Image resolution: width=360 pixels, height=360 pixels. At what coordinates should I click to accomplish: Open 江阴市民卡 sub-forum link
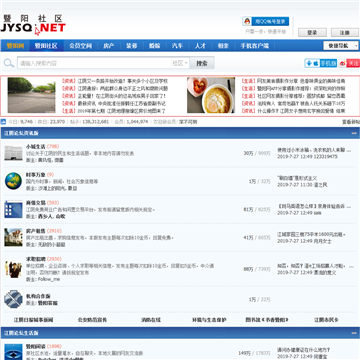(326, 320)
